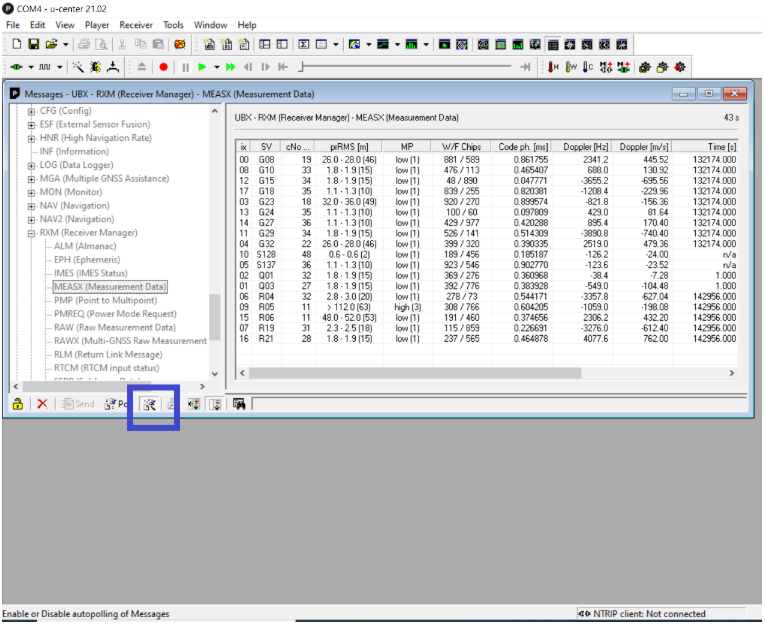Viewport: 765px width, 624px height.
Task: Click the receiver connection plug icon
Action: (x=16, y=67)
